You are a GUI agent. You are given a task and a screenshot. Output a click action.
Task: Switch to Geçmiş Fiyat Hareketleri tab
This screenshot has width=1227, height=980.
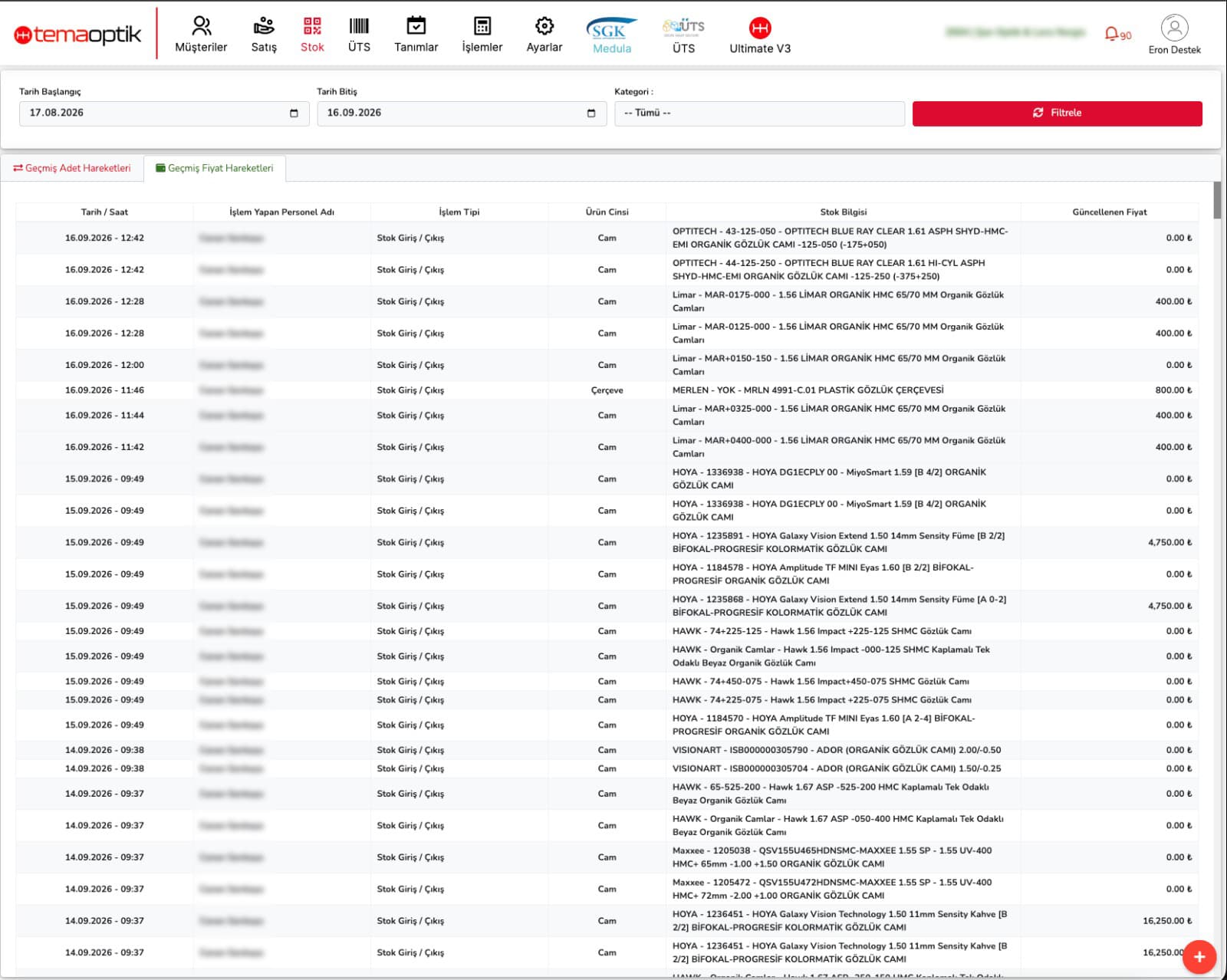click(x=215, y=168)
